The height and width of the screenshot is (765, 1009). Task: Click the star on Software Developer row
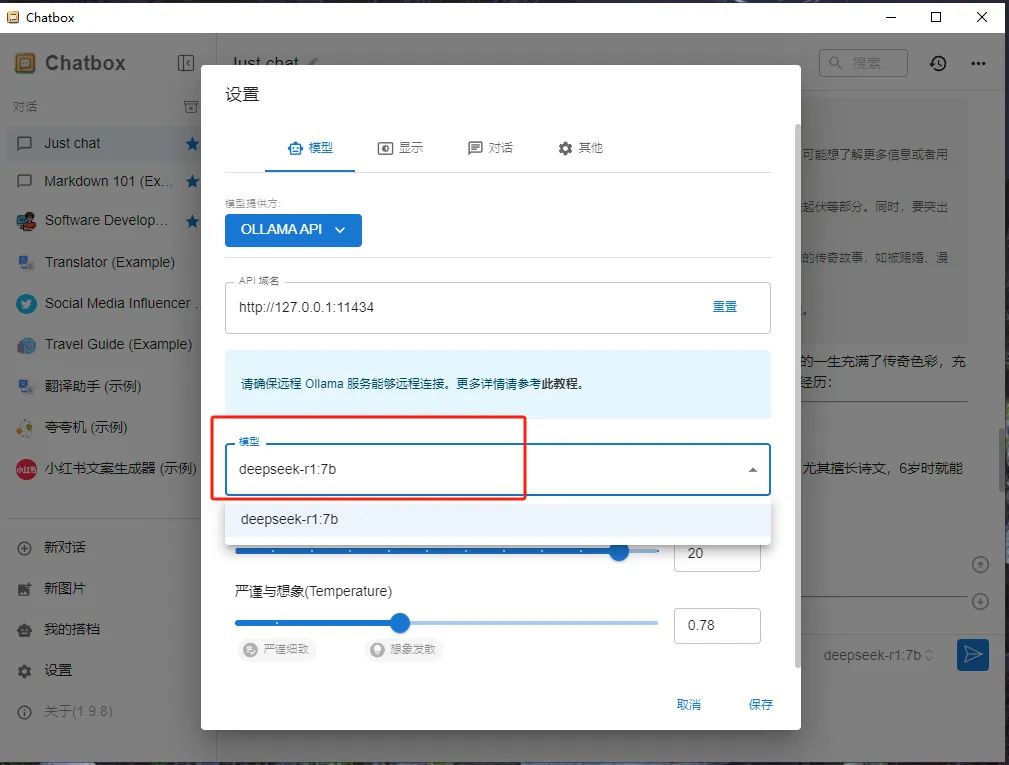pos(192,221)
